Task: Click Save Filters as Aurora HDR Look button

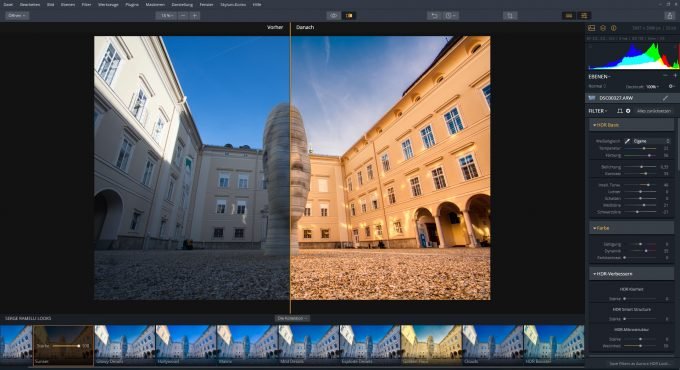Action: 640,363
